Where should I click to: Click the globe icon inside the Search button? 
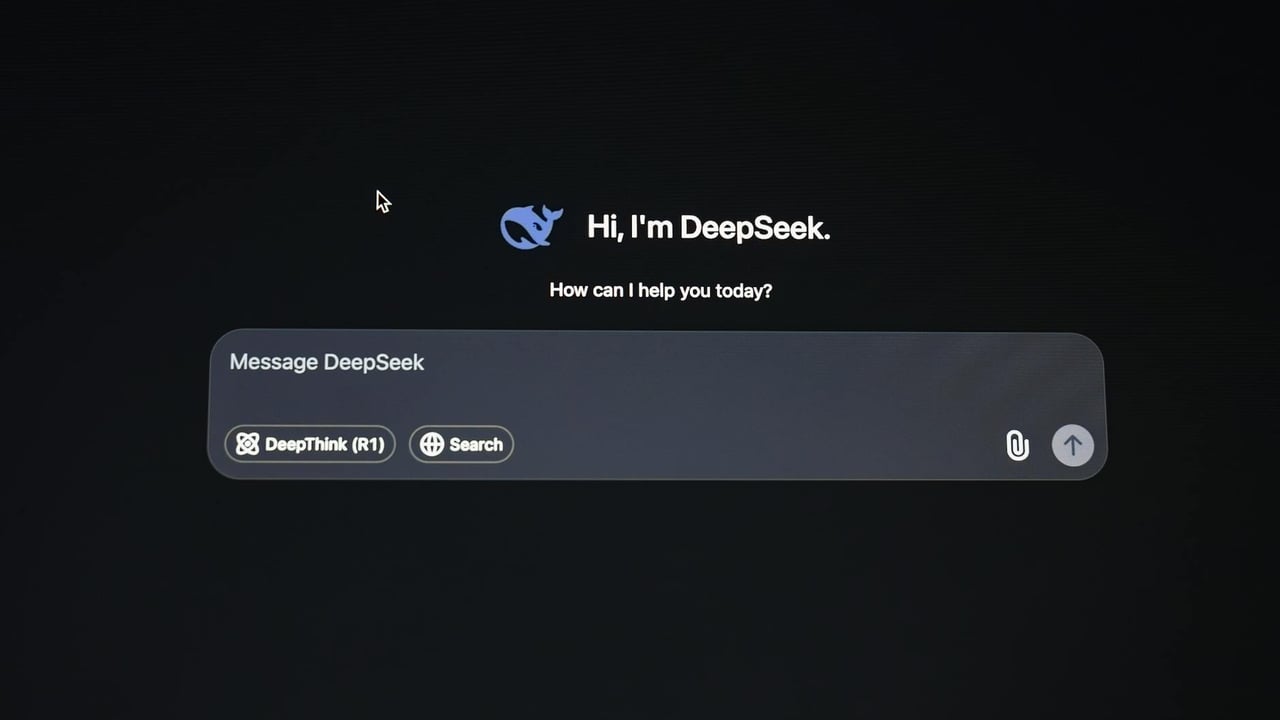coord(433,444)
